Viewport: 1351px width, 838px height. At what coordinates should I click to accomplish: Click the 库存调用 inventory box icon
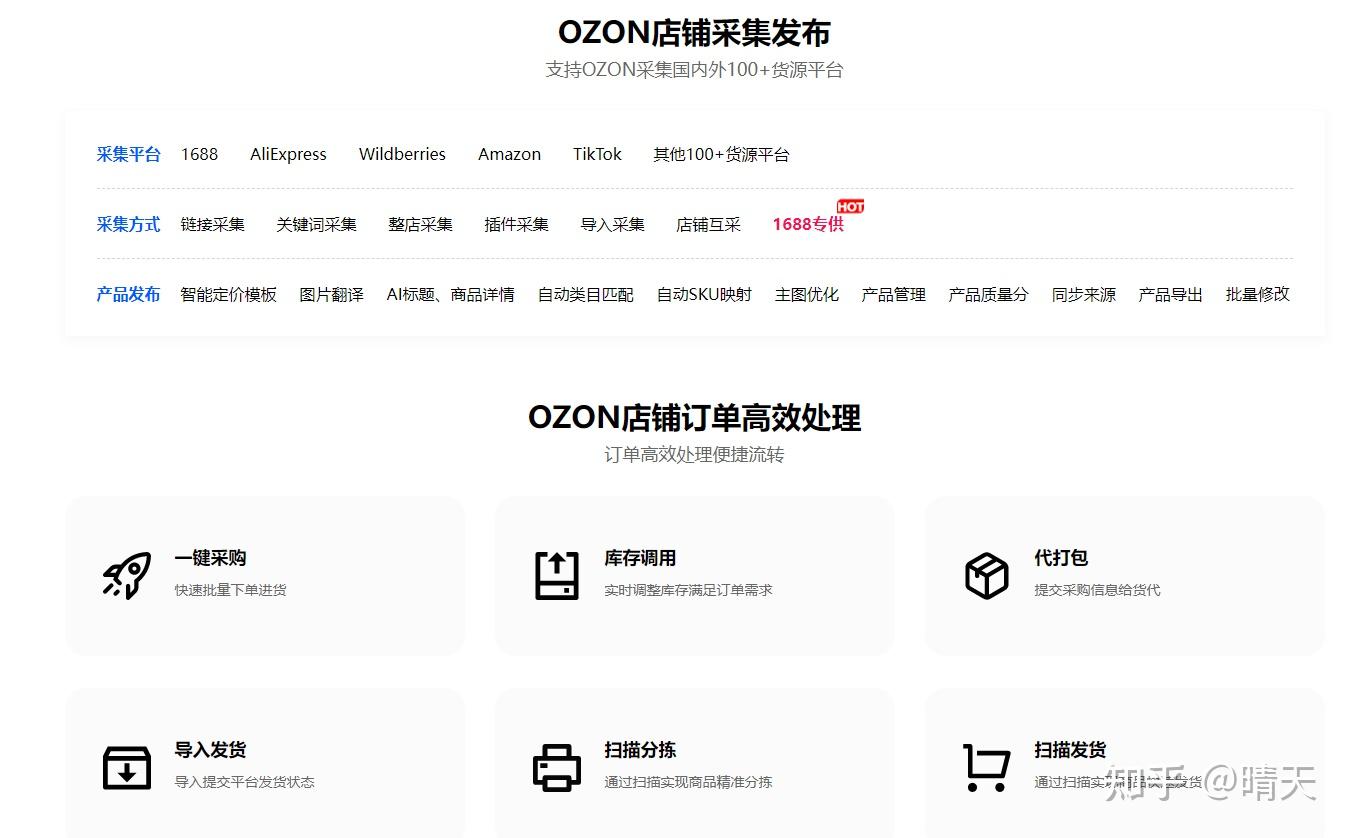pyautogui.click(x=556, y=574)
